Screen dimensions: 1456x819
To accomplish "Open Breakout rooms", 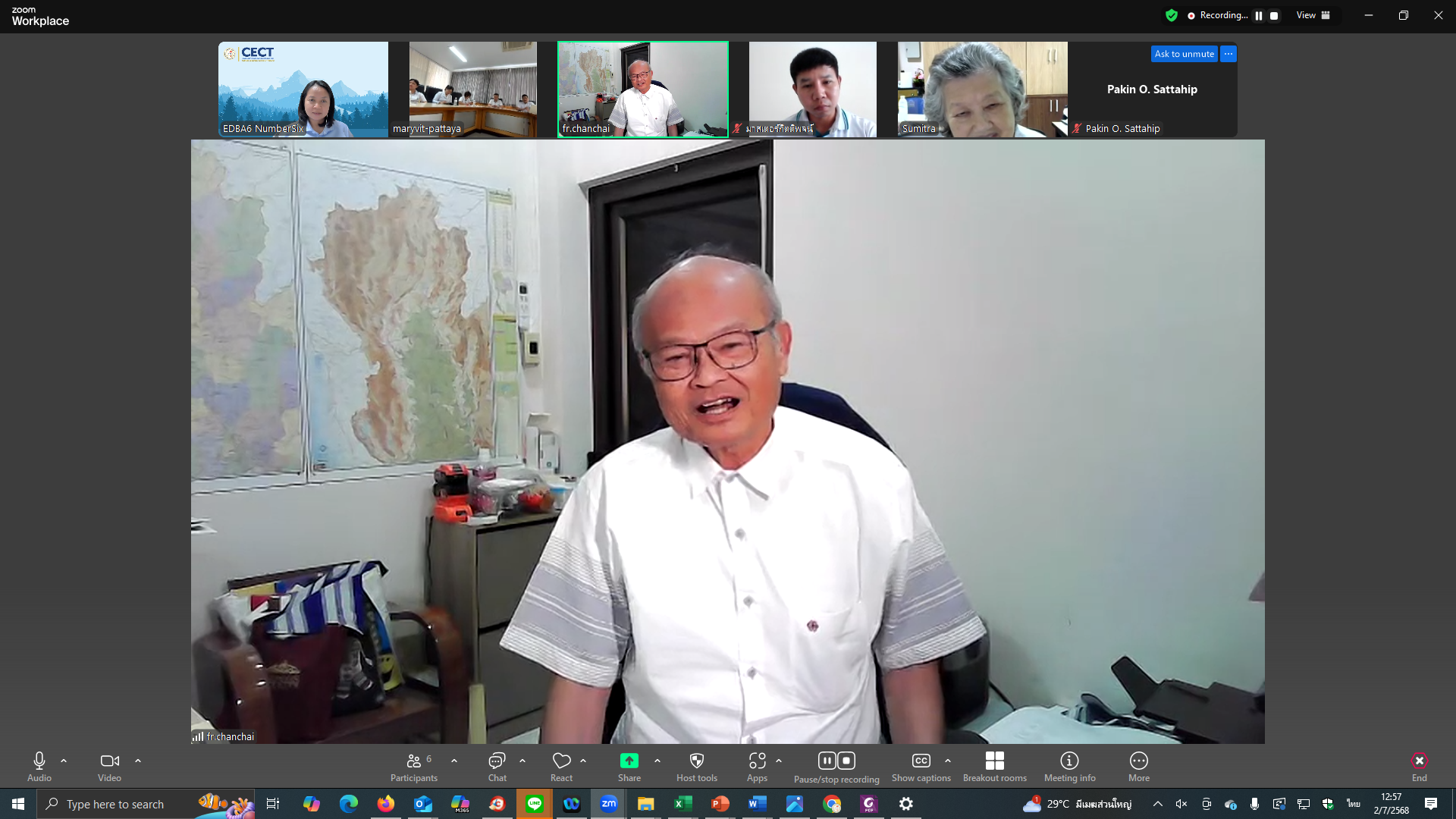I will pos(994,761).
